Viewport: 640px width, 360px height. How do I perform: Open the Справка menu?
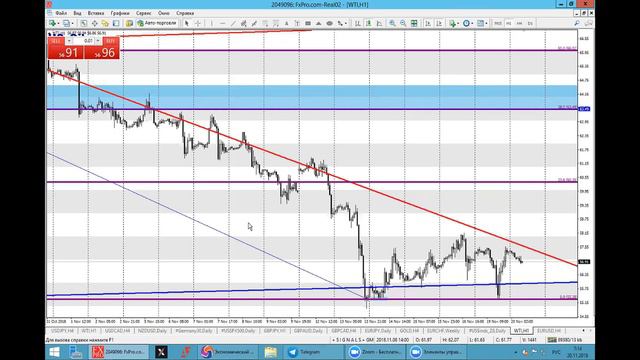185,13
